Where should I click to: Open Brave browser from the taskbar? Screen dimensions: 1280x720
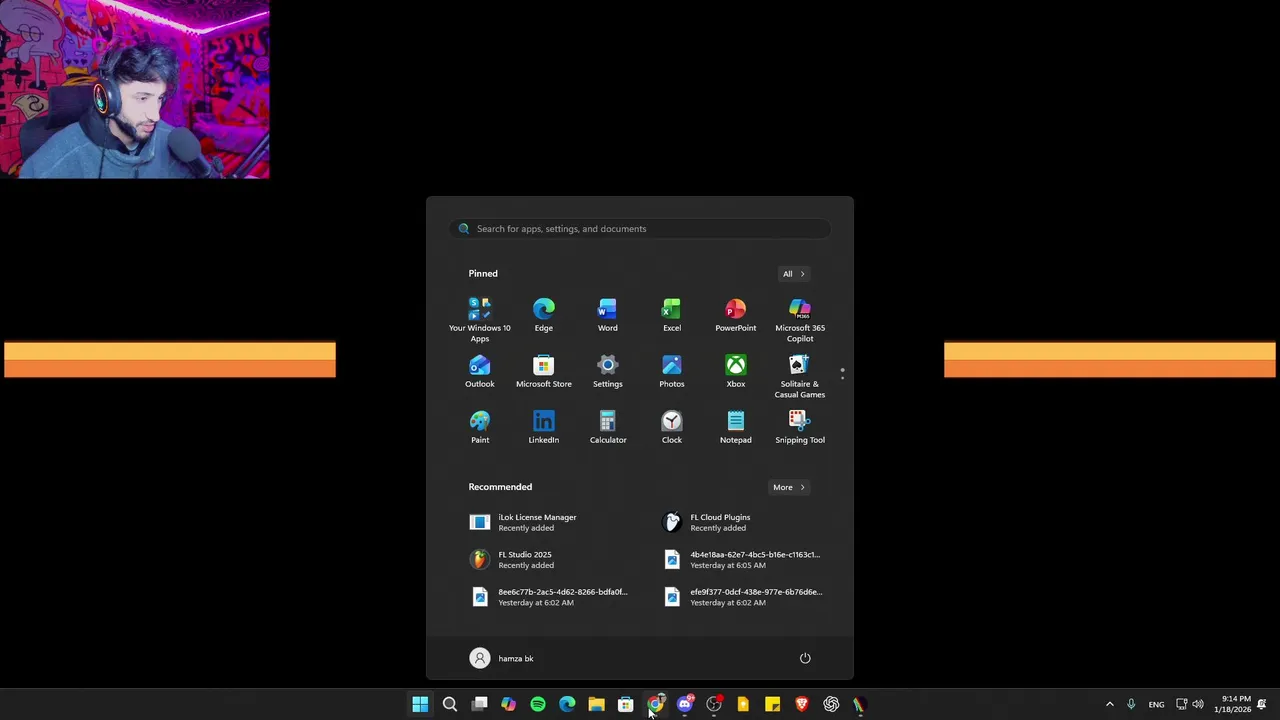coord(801,704)
